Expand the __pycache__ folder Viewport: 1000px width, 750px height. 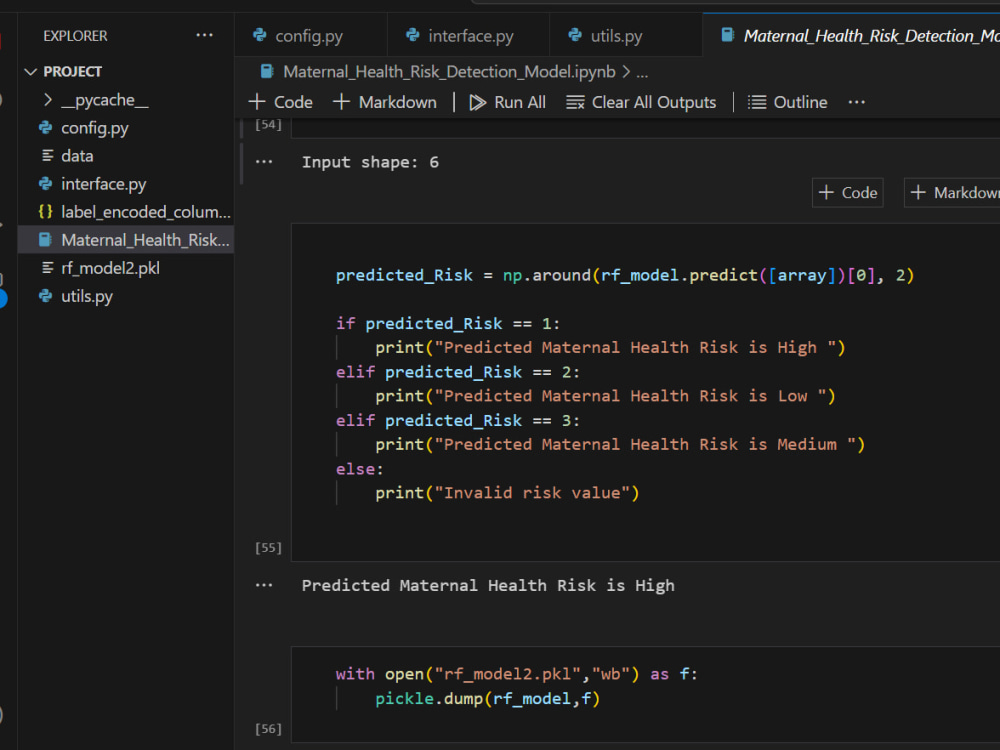(105, 100)
